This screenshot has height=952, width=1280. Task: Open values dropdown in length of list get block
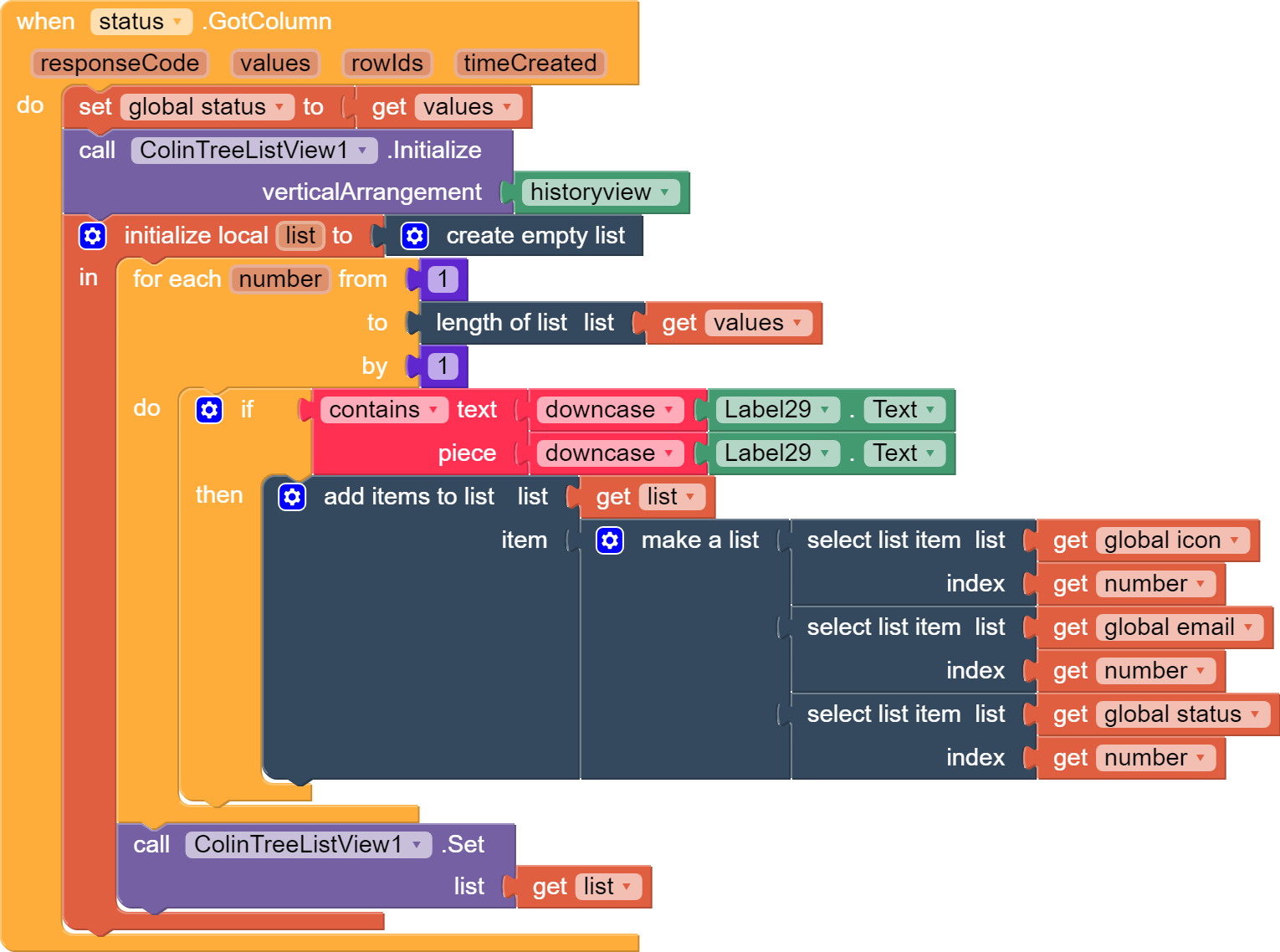click(x=758, y=323)
